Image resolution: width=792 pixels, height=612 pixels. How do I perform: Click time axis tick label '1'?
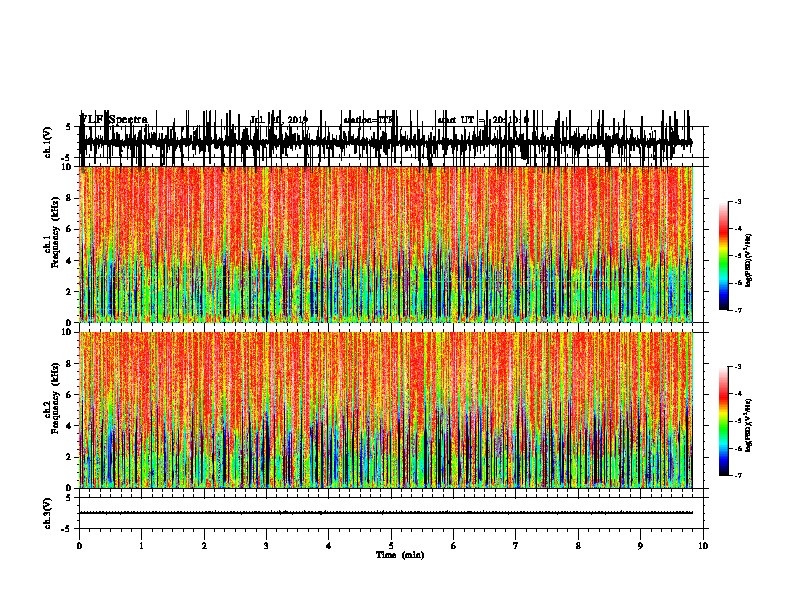click(x=141, y=546)
